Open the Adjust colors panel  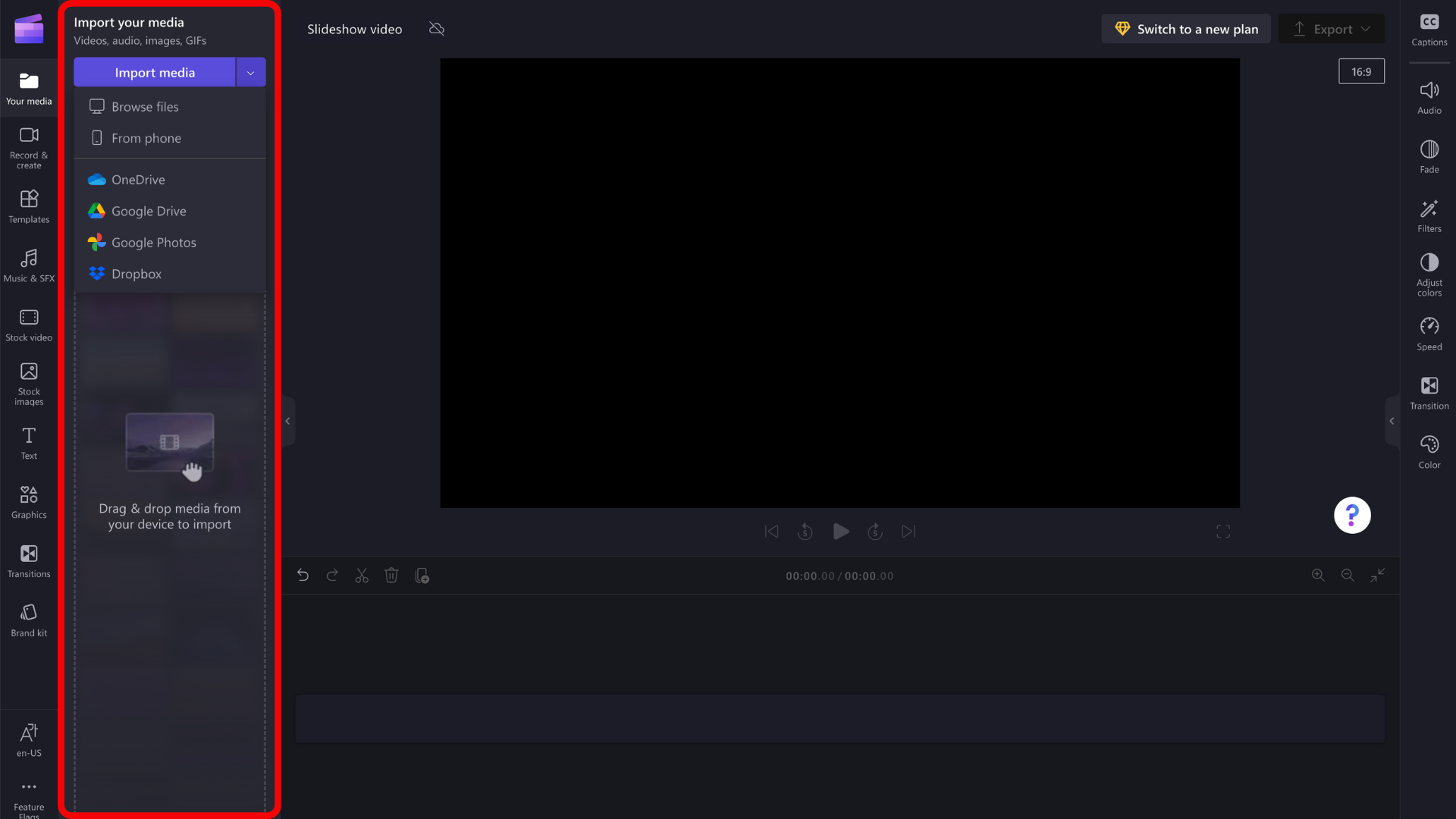tap(1429, 274)
